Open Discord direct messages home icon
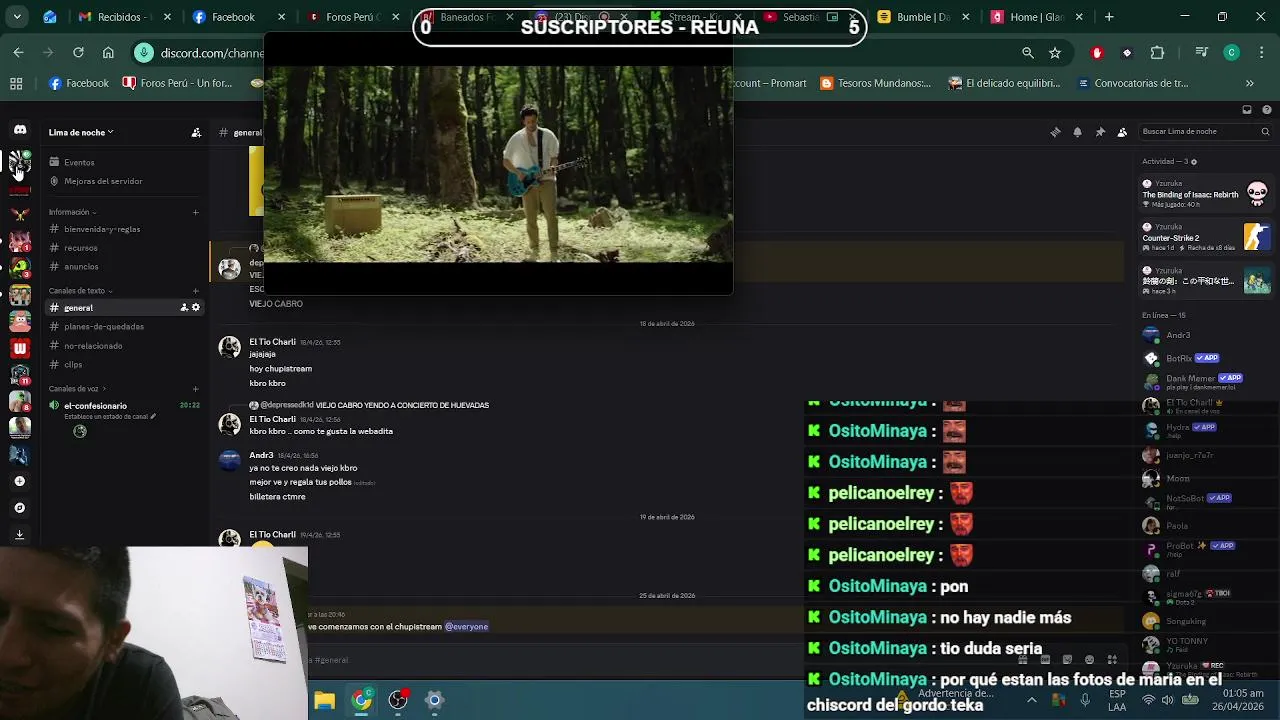This screenshot has height=720, width=1280. pyautogui.click(x=20, y=130)
